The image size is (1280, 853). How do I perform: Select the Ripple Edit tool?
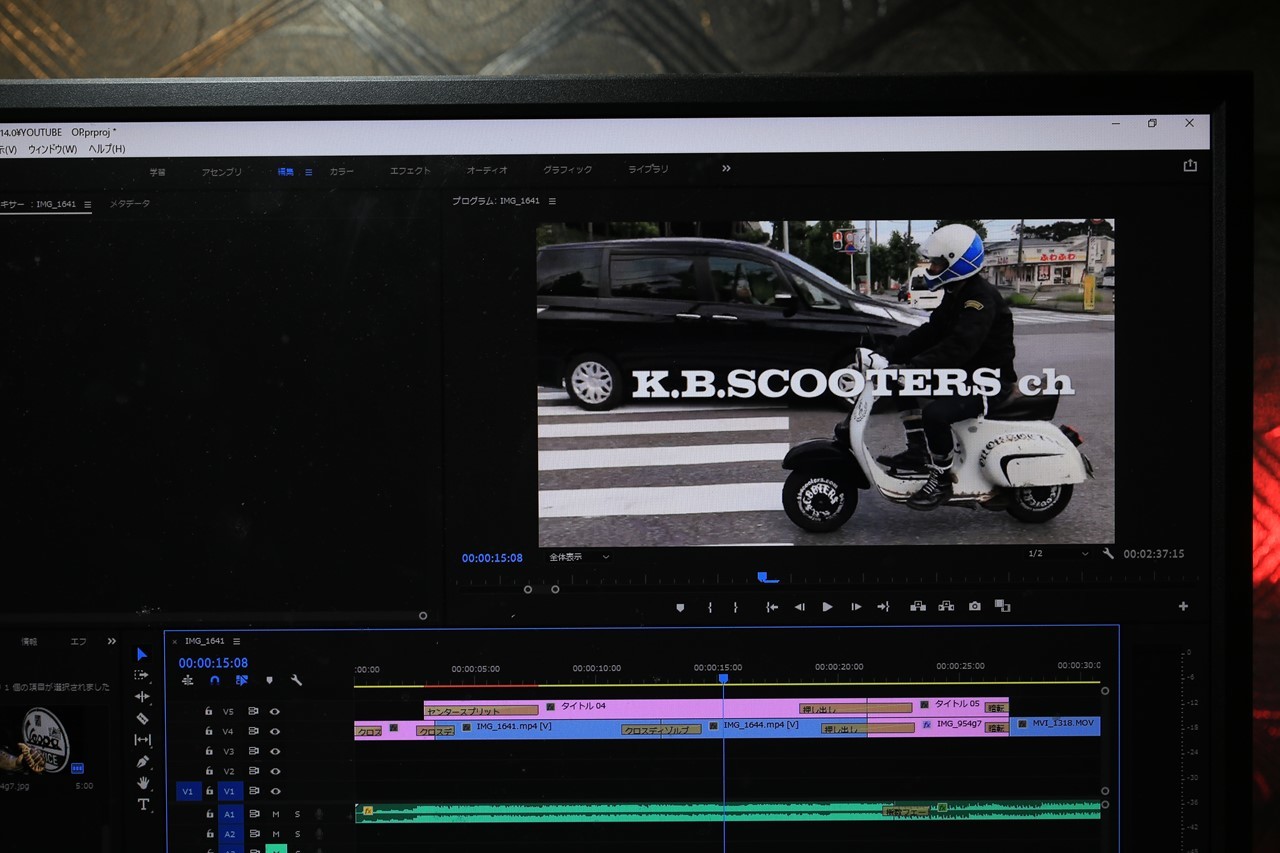(x=142, y=696)
